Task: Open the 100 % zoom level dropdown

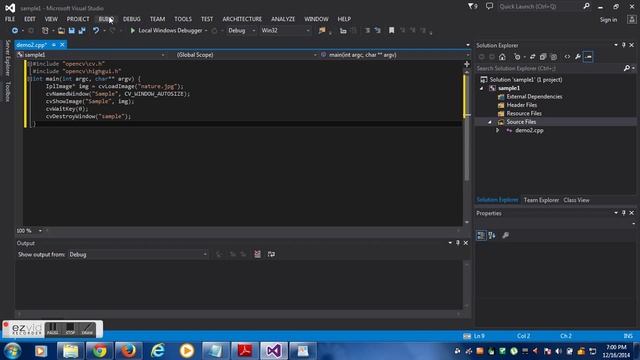Action: (29, 231)
